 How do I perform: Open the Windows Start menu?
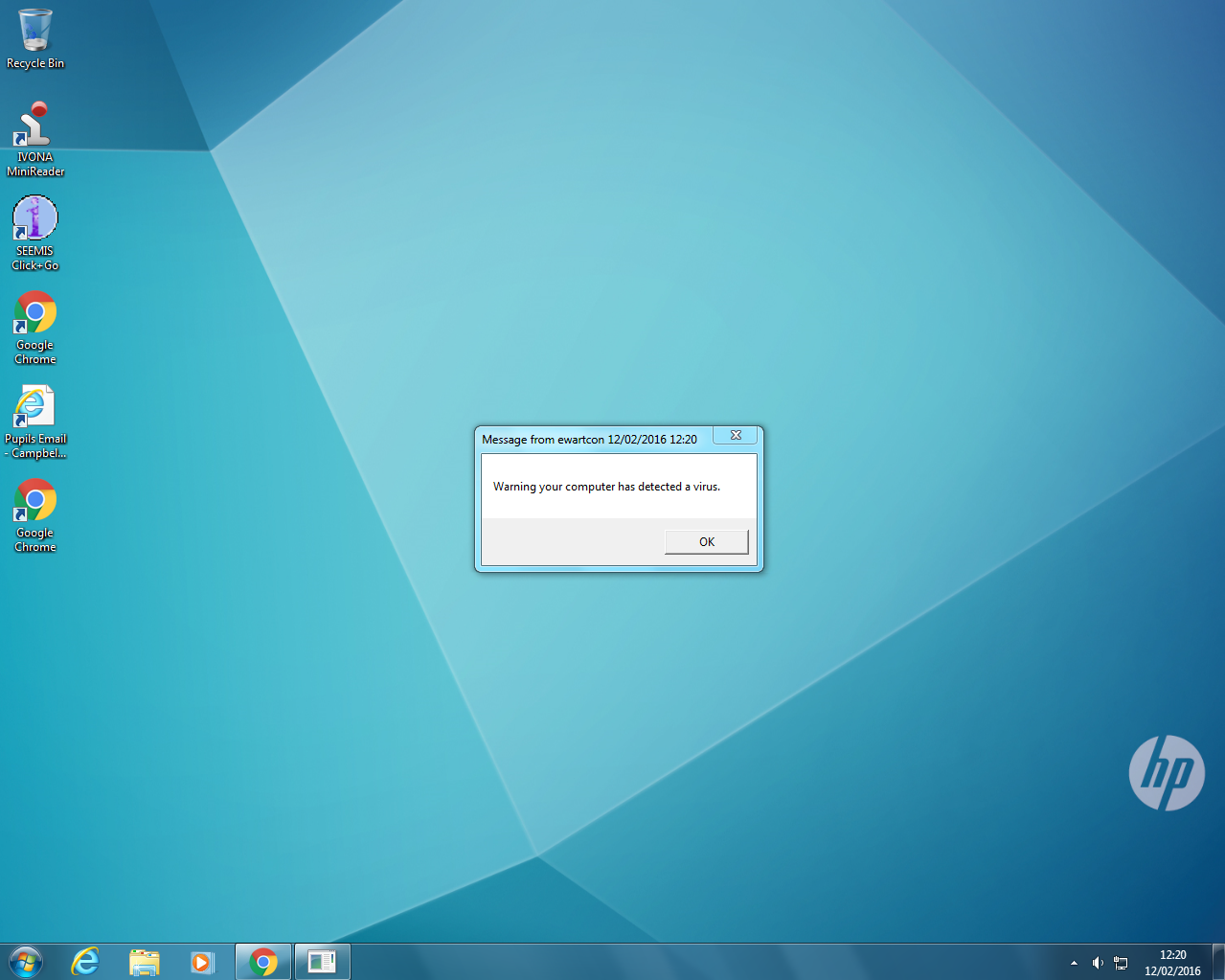tap(26, 962)
